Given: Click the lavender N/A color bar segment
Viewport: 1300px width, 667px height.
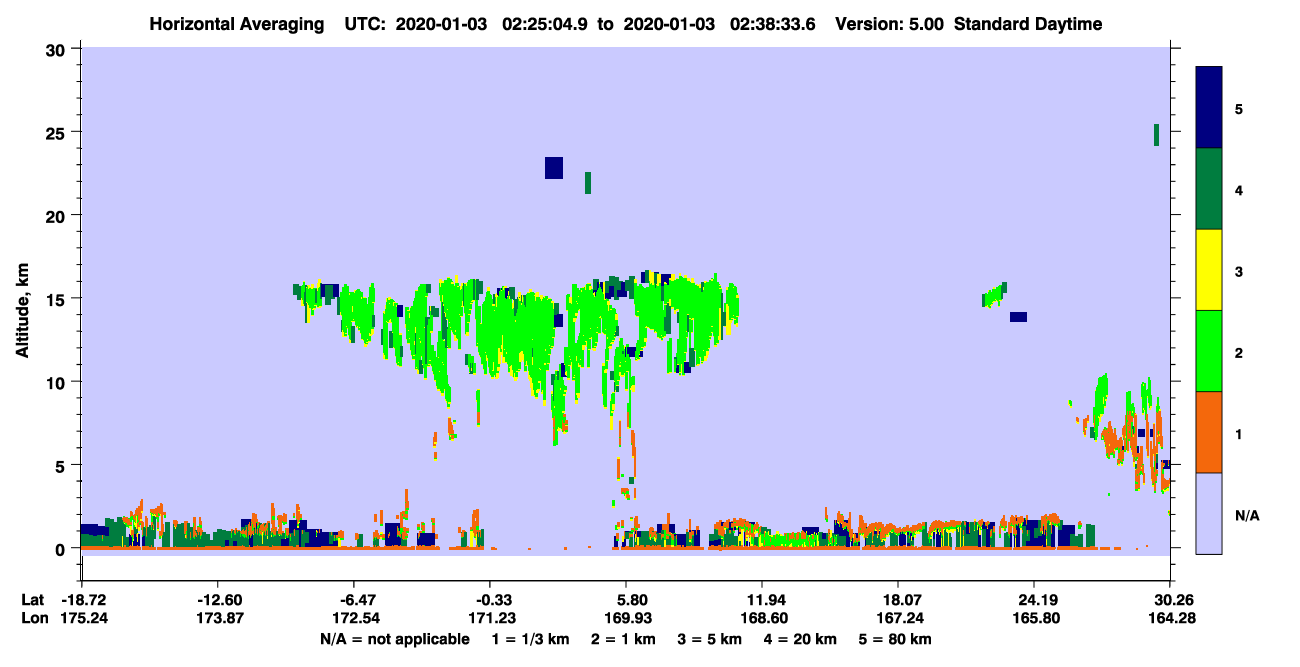Looking at the screenshot, I should 1209,513.
